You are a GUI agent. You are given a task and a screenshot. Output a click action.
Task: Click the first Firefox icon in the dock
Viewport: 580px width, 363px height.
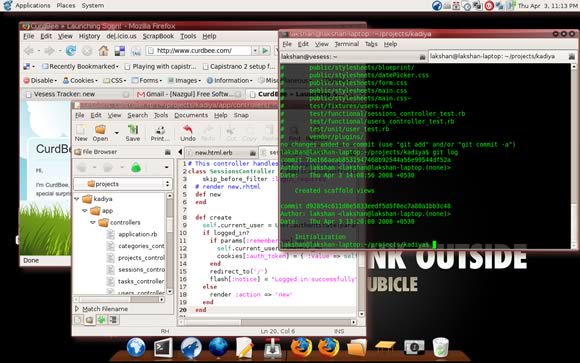tap(301, 347)
